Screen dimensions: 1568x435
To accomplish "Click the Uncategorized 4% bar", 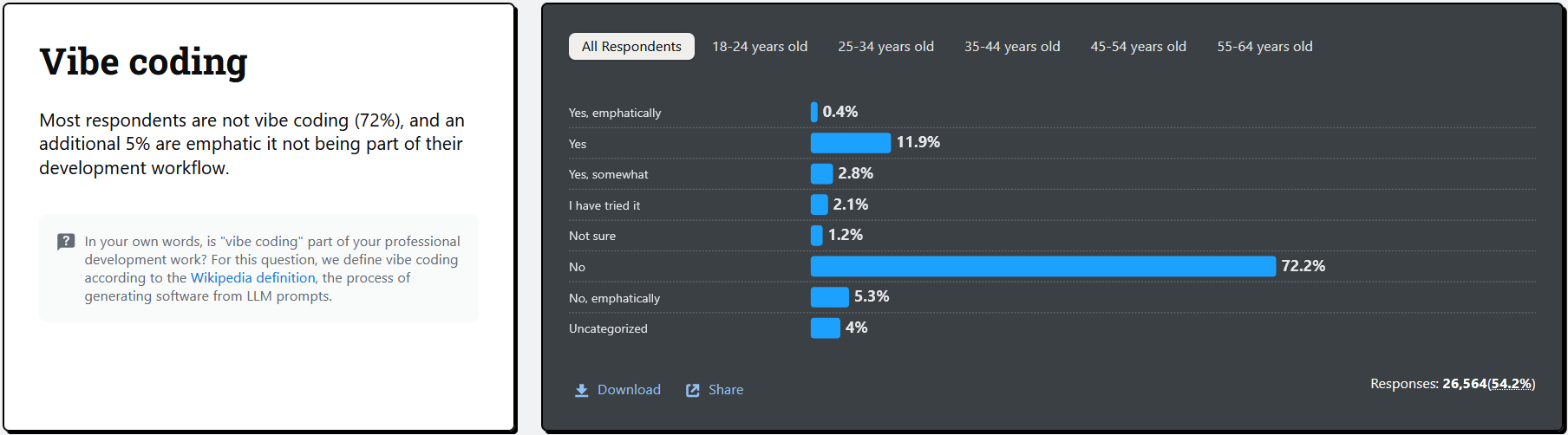I will tap(825, 328).
